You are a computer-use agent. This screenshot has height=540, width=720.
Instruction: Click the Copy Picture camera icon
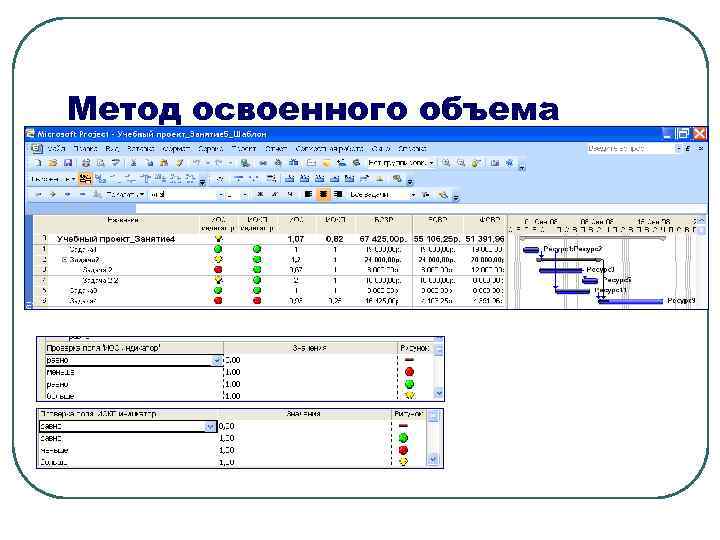[x=495, y=163]
